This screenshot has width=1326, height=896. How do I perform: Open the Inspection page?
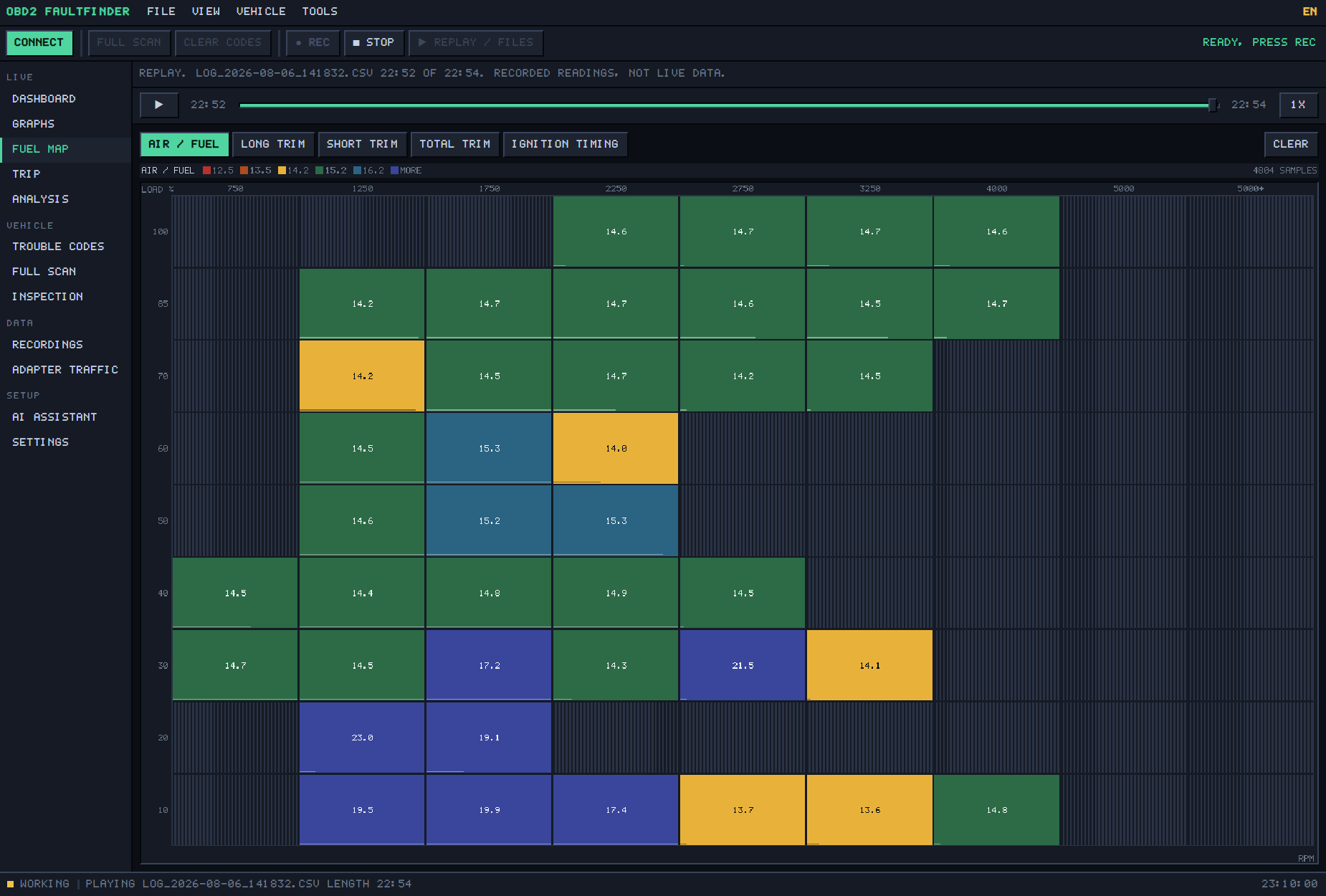click(x=65, y=297)
